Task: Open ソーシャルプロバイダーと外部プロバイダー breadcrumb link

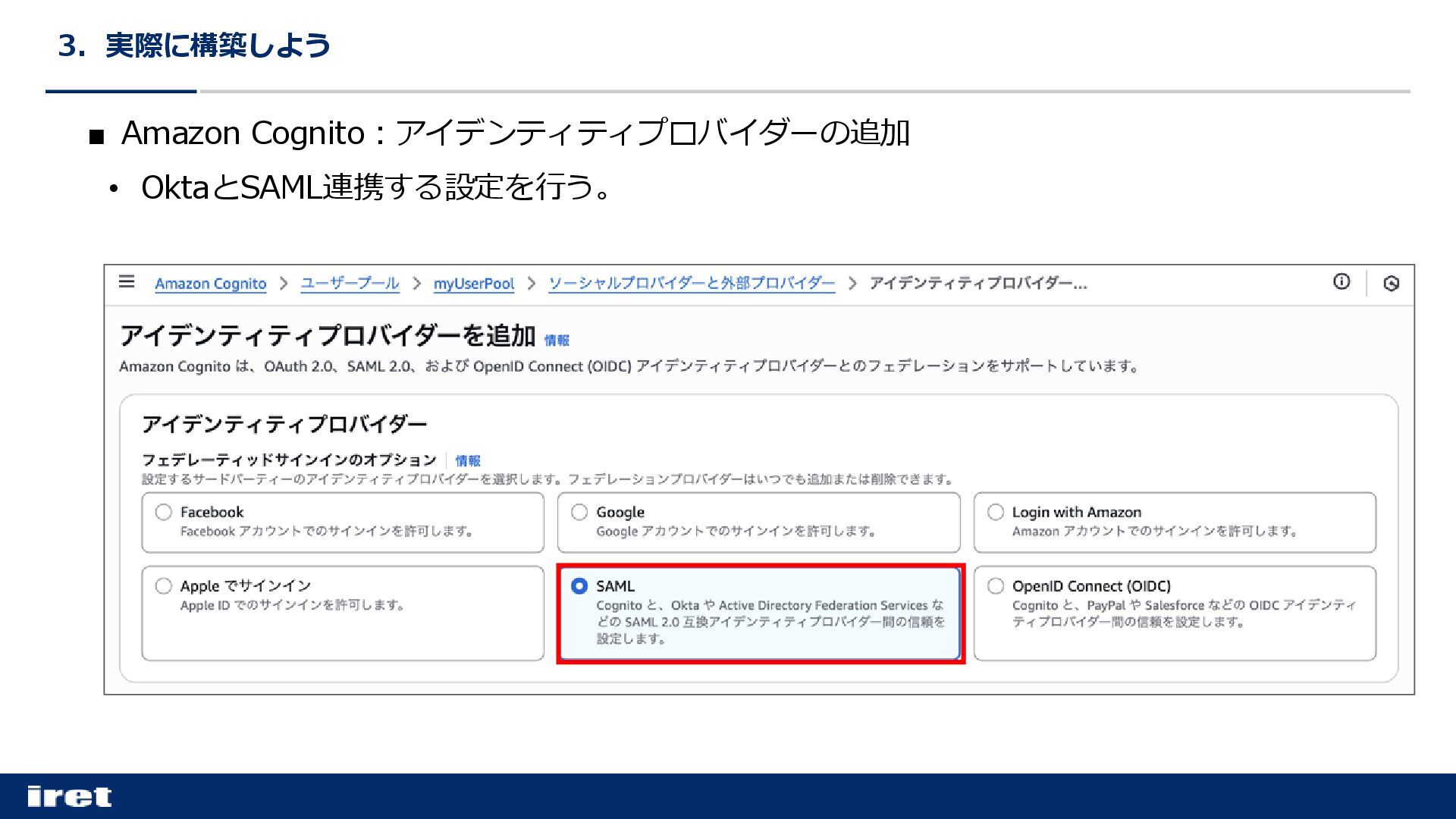Action: coord(692,284)
